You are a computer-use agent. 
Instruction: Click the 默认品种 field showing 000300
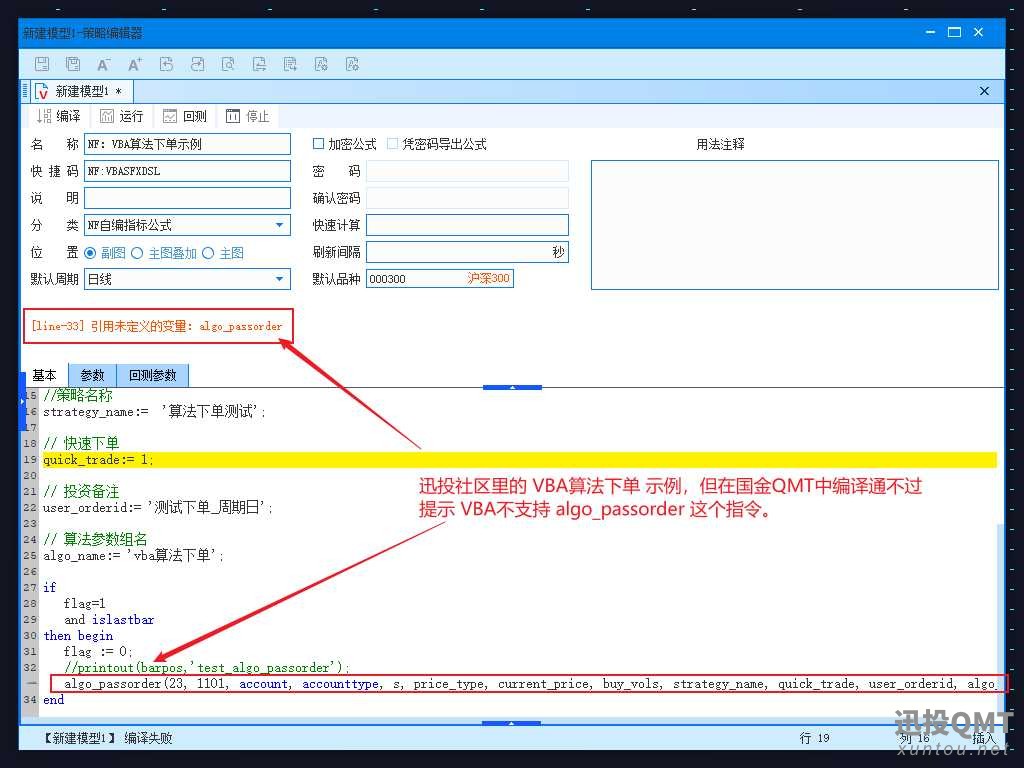440,279
